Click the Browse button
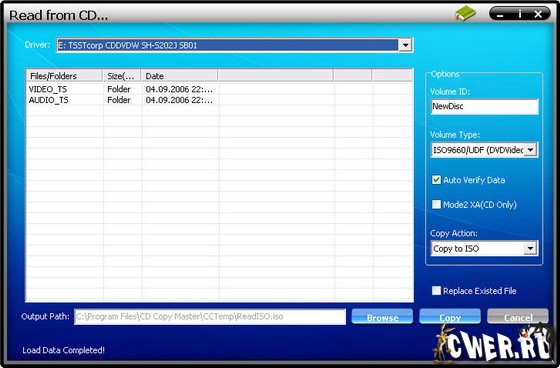 click(382, 317)
